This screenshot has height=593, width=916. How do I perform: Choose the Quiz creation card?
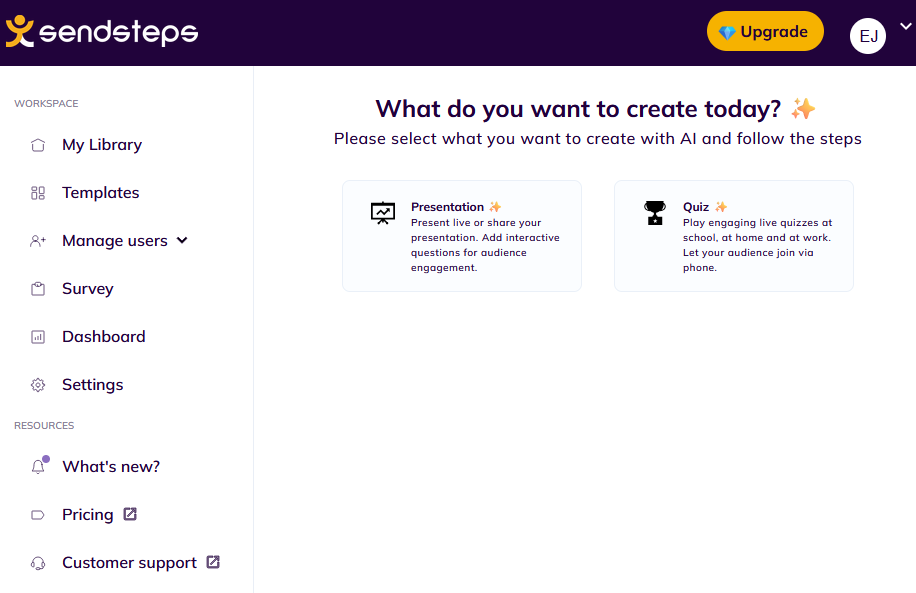point(733,236)
